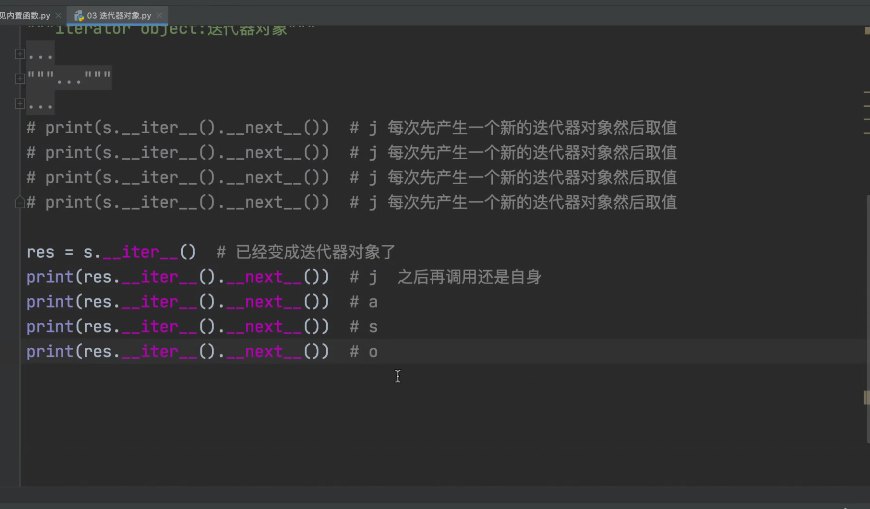Expand the folded """...""" docstring using its gutter toggle
Screen dimensions: 870x509
coord(19,78)
